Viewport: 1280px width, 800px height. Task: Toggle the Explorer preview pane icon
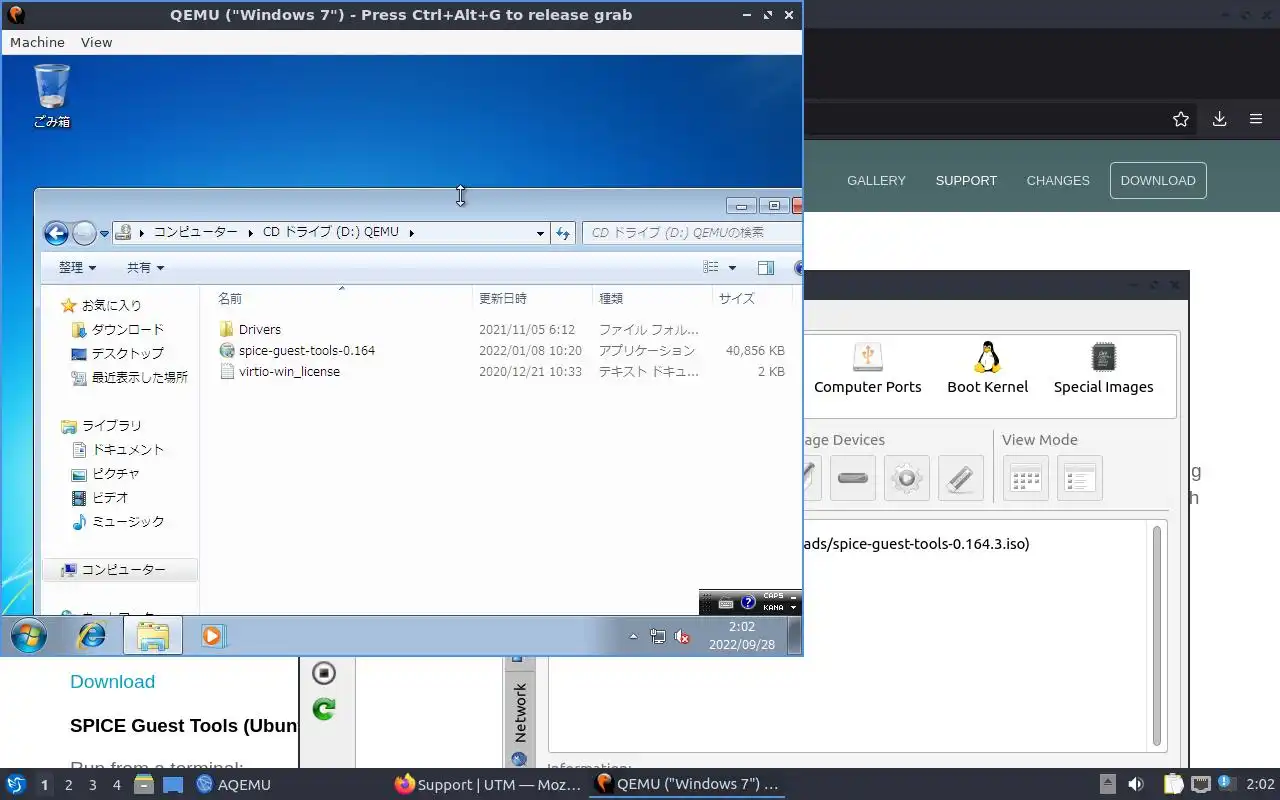[766, 267]
